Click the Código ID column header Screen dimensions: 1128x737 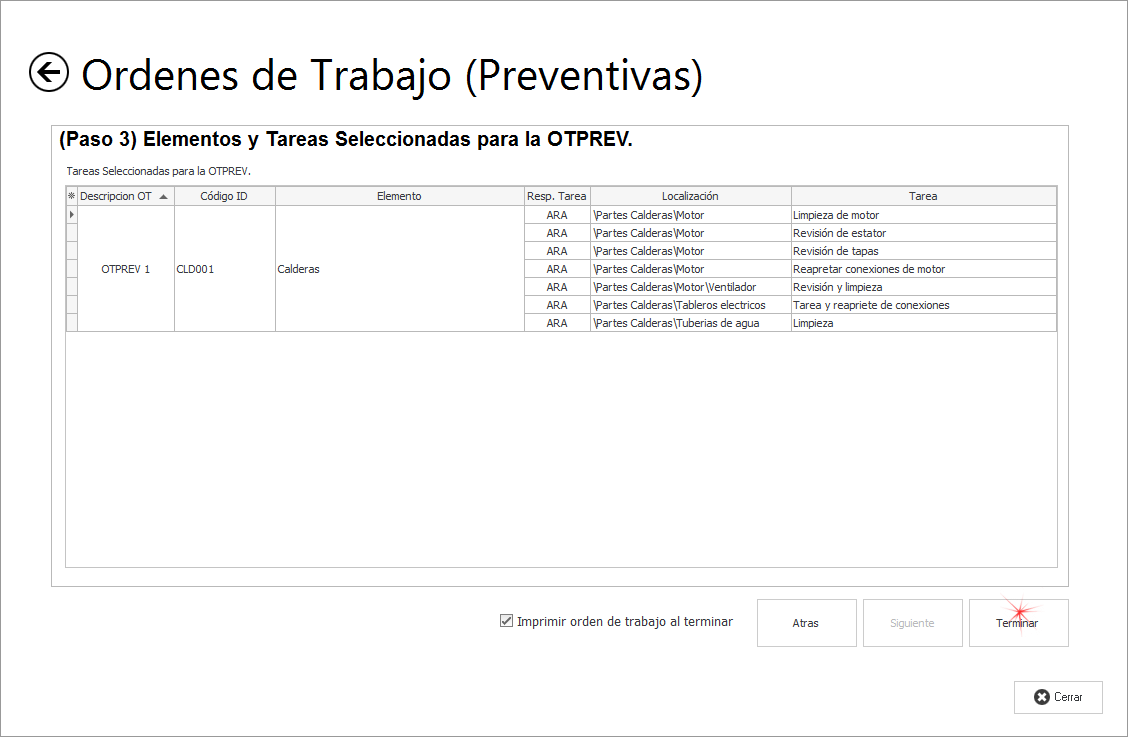224,196
